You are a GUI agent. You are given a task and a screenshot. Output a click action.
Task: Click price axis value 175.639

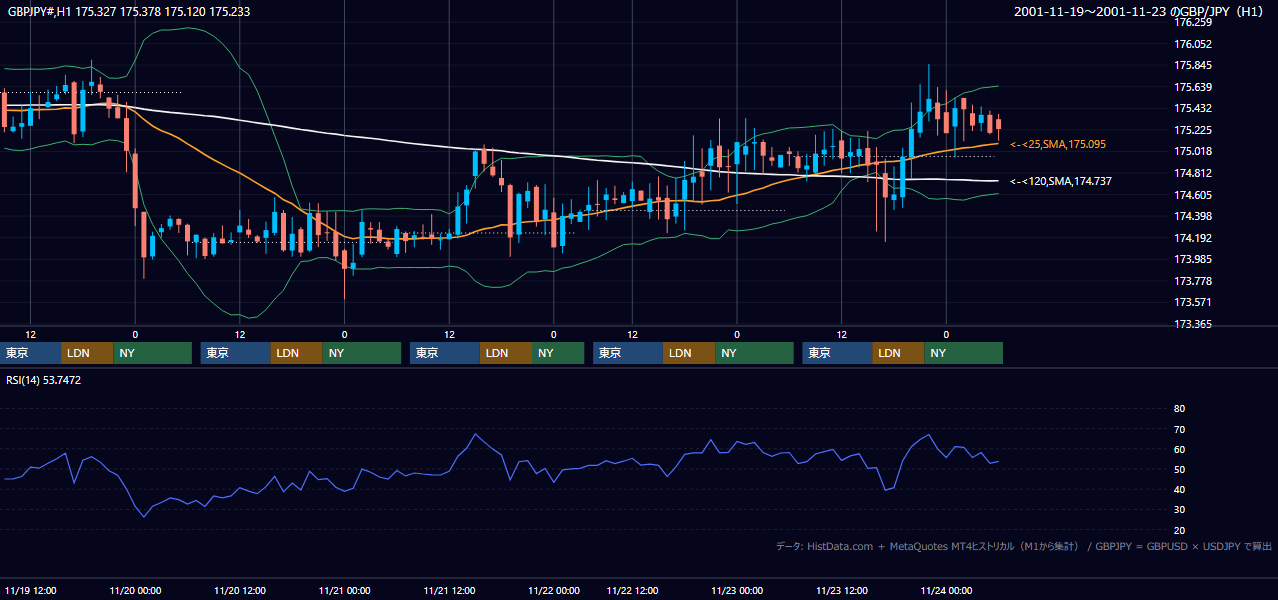click(x=1194, y=87)
